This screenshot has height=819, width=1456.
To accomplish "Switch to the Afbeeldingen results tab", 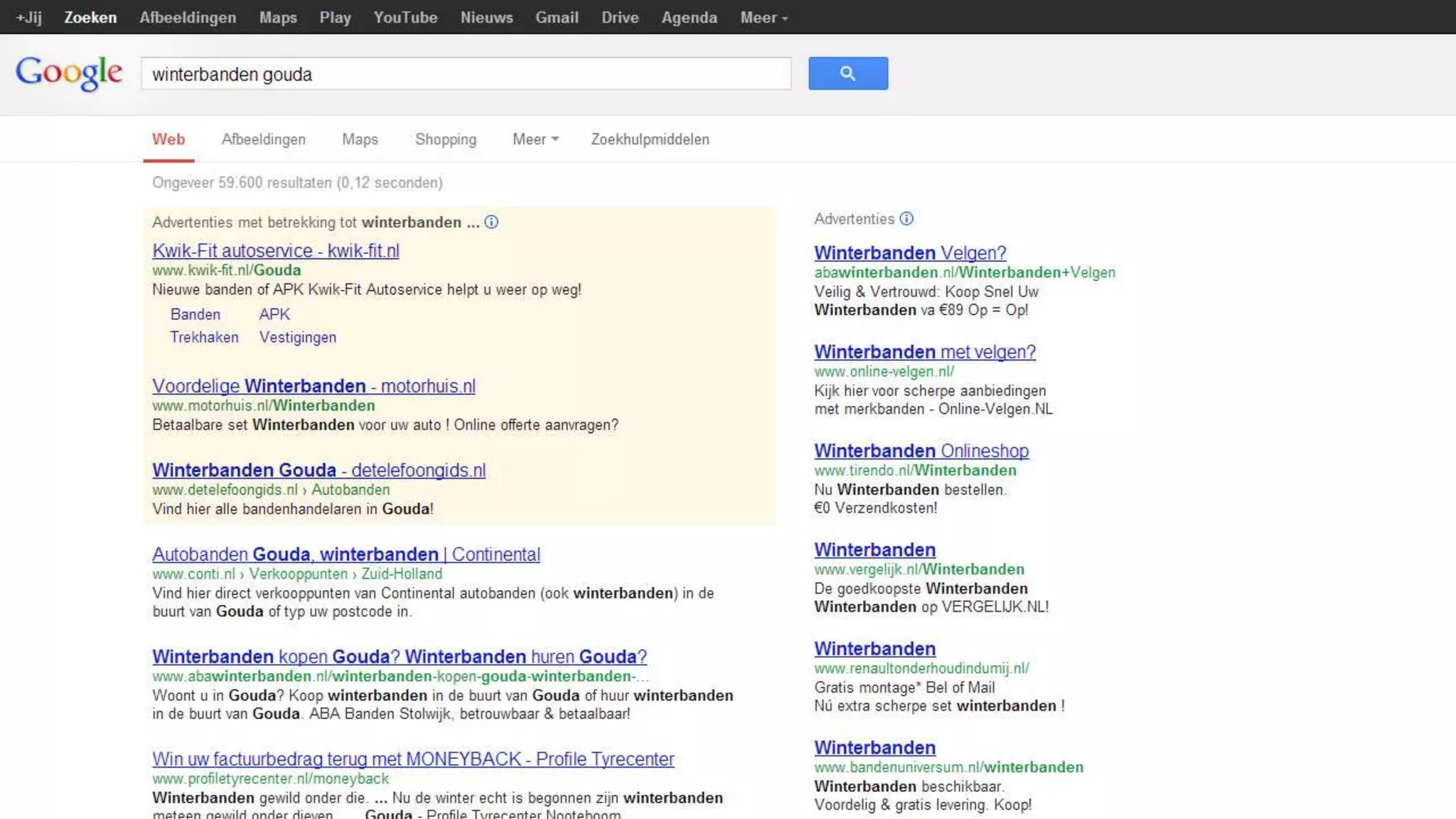I will tap(263, 139).
